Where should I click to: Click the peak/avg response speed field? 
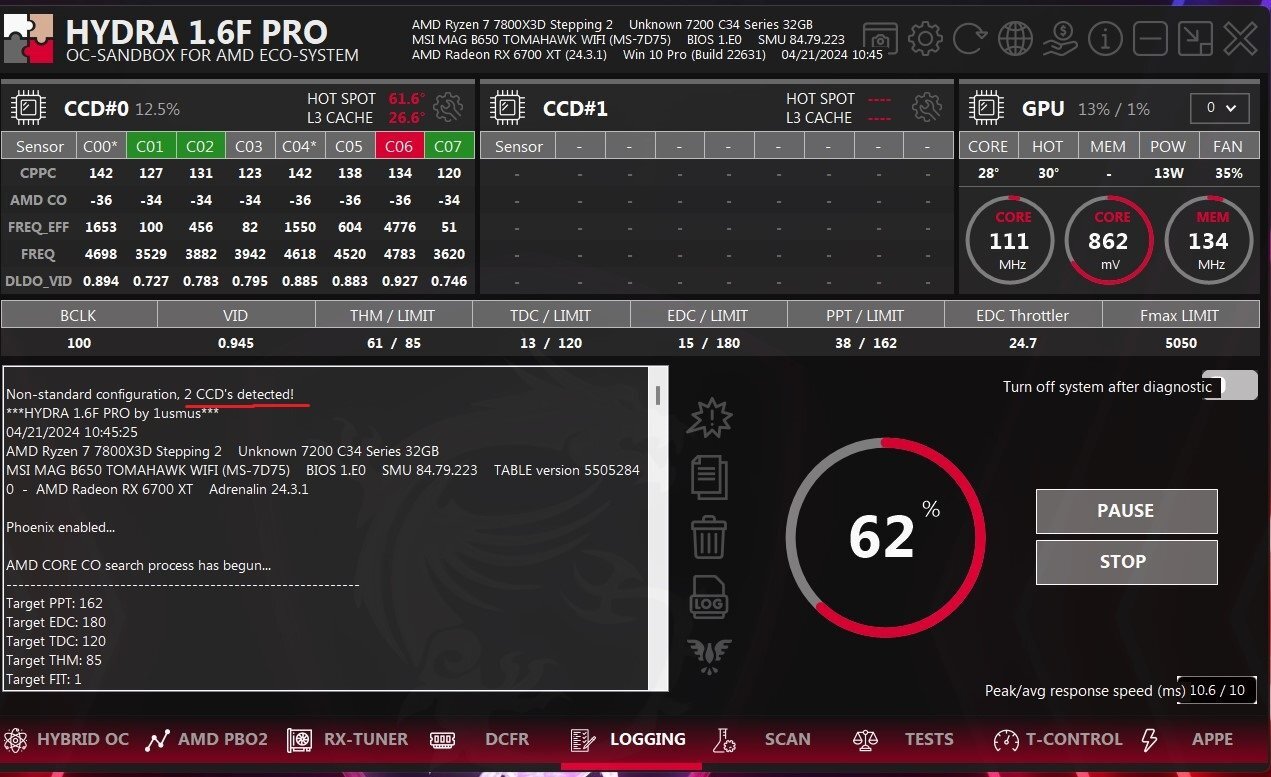point(1216,690)
